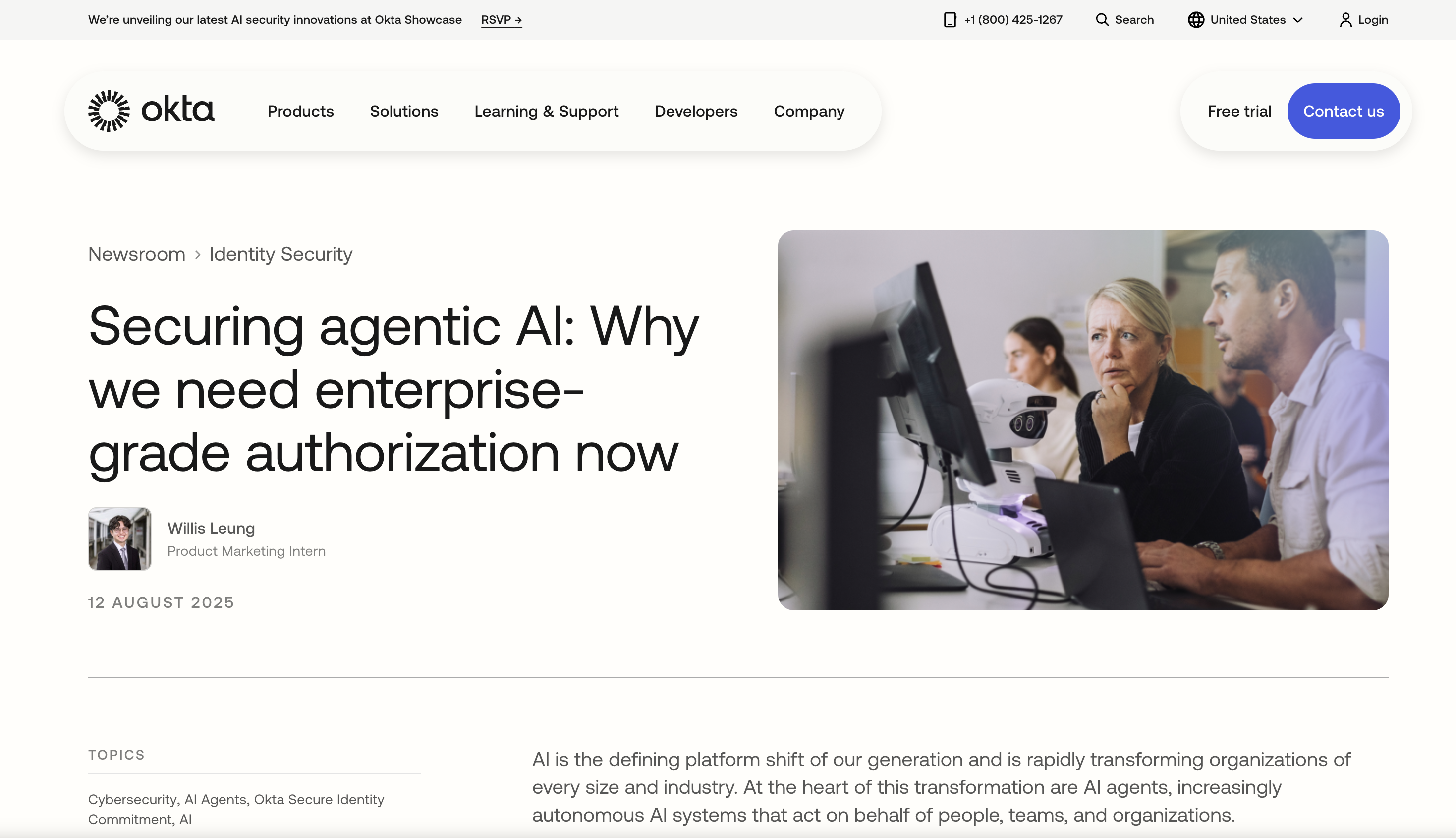
Task: Open the Company menu
Action: (x=809, y=111)
